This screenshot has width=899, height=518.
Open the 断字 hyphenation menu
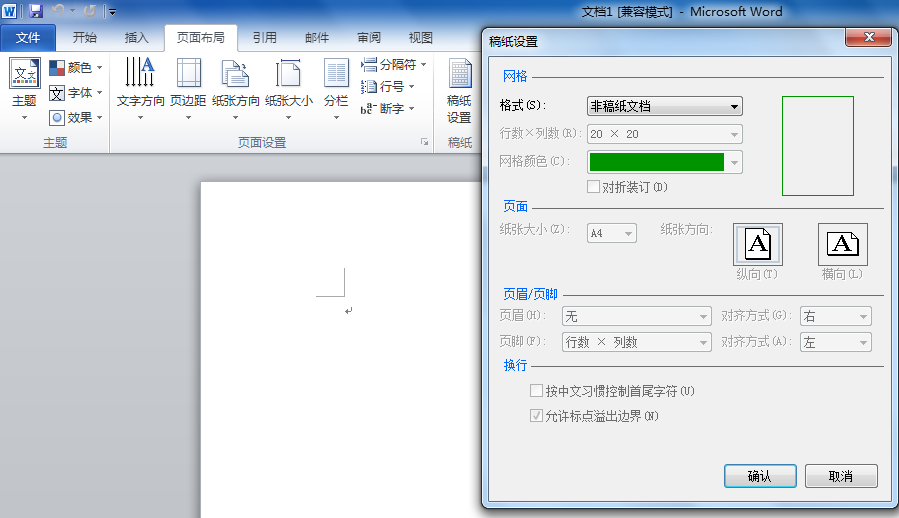(x=388, y=108)
